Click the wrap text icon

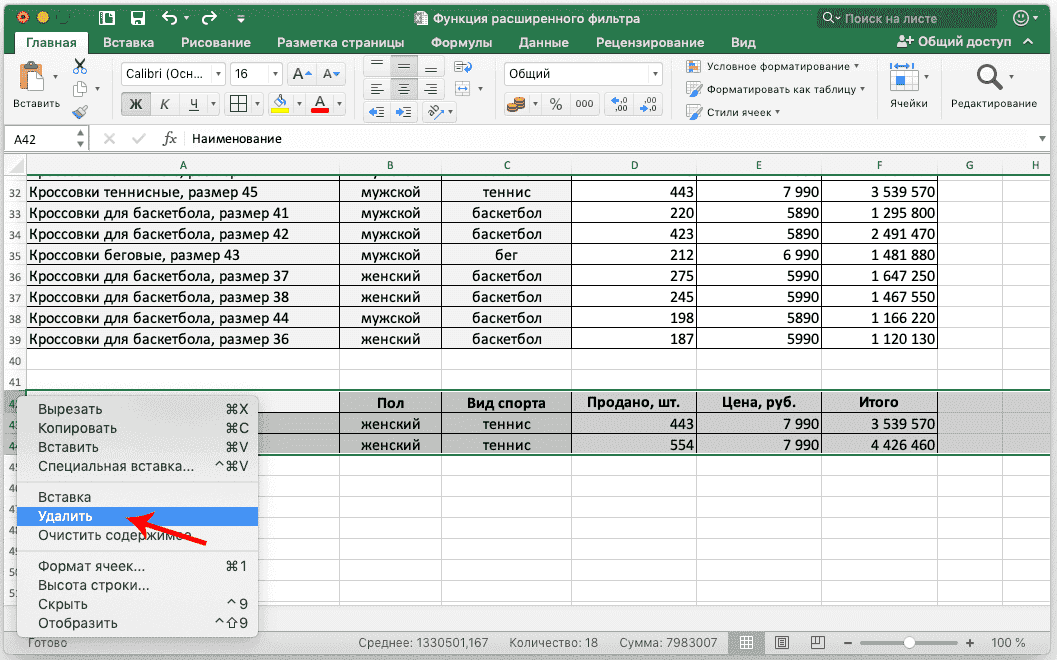462,66
